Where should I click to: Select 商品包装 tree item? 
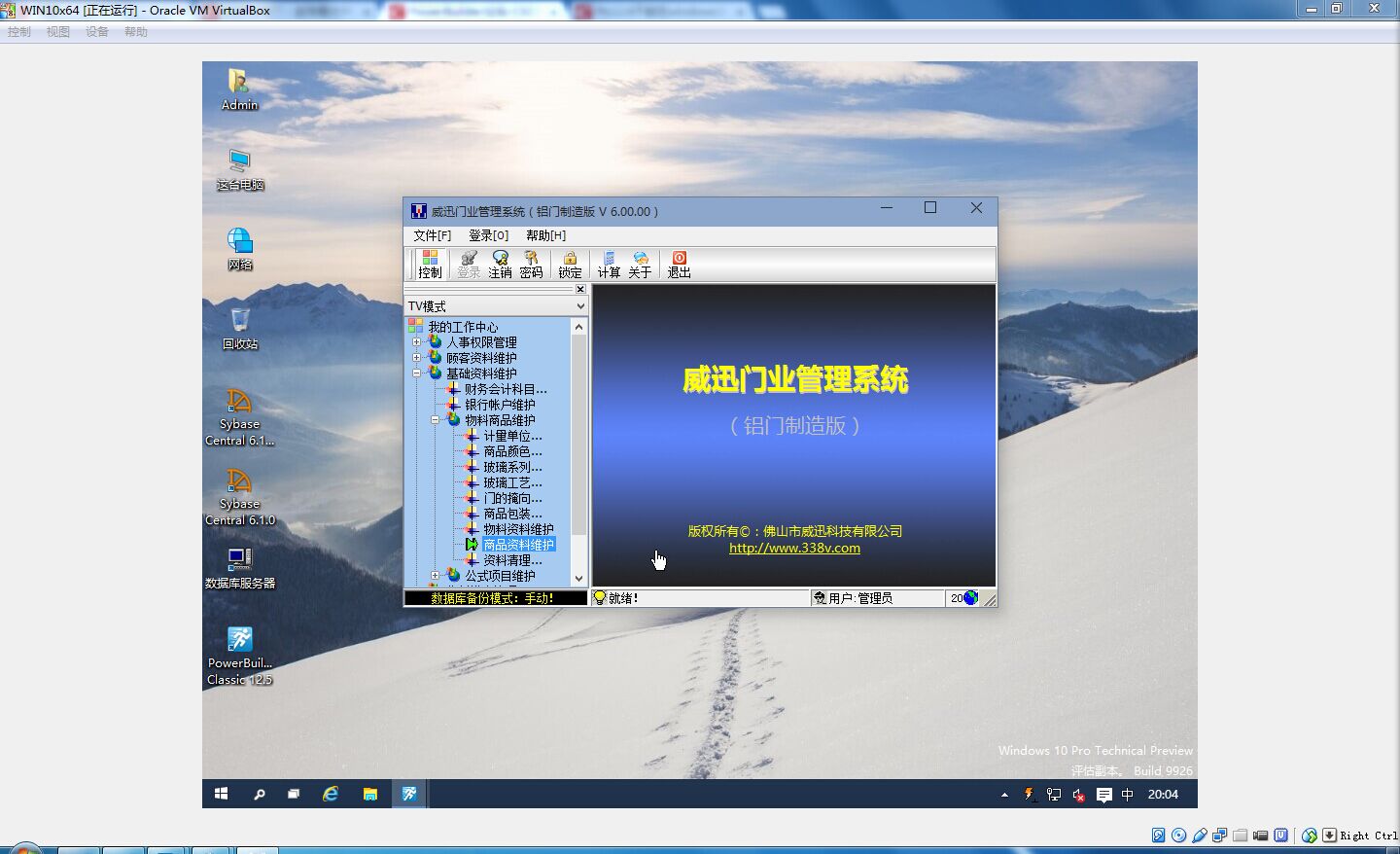(x=512, y=514)
